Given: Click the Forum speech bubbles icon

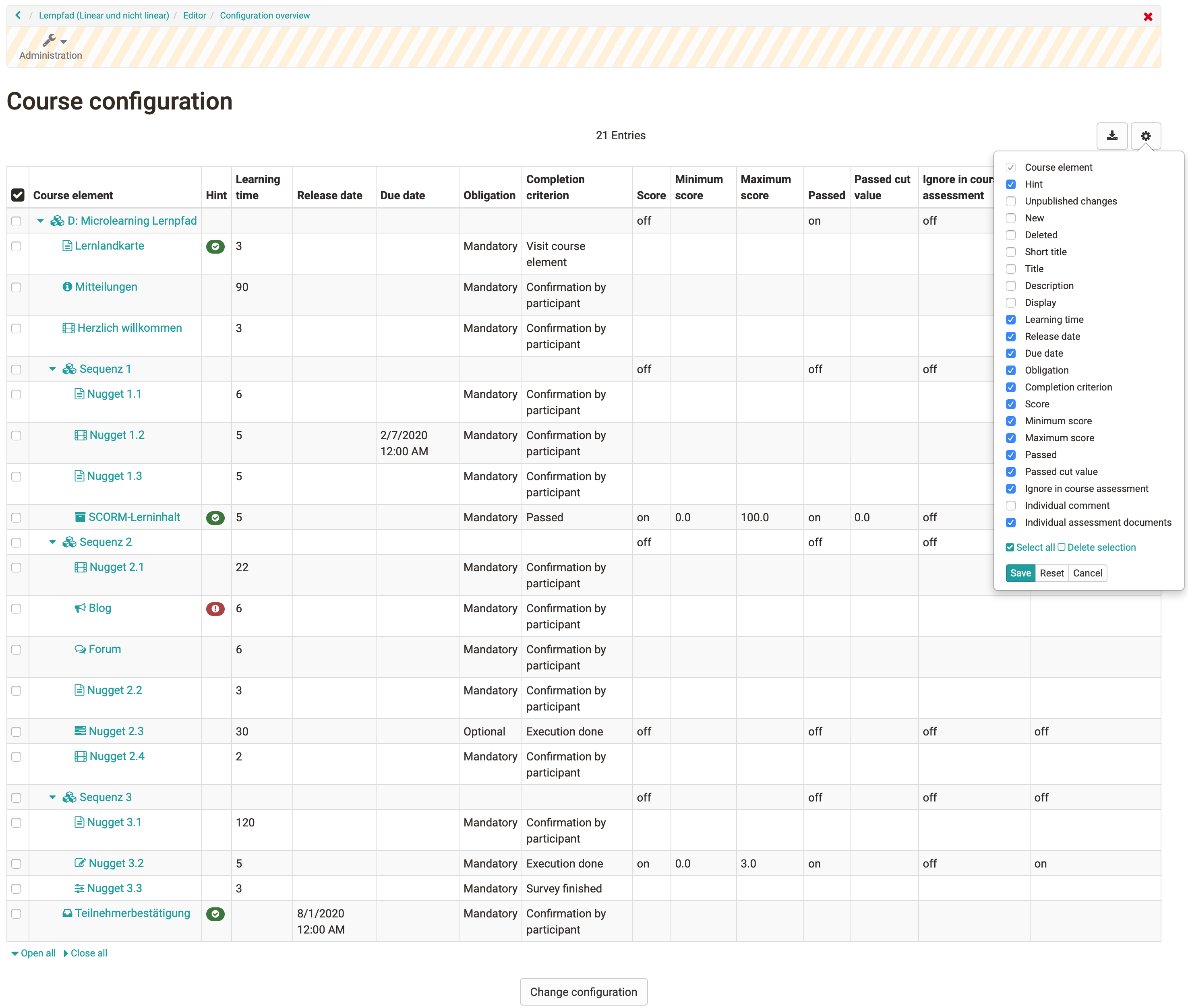Looking at the screenshot, I should (80, 649).
